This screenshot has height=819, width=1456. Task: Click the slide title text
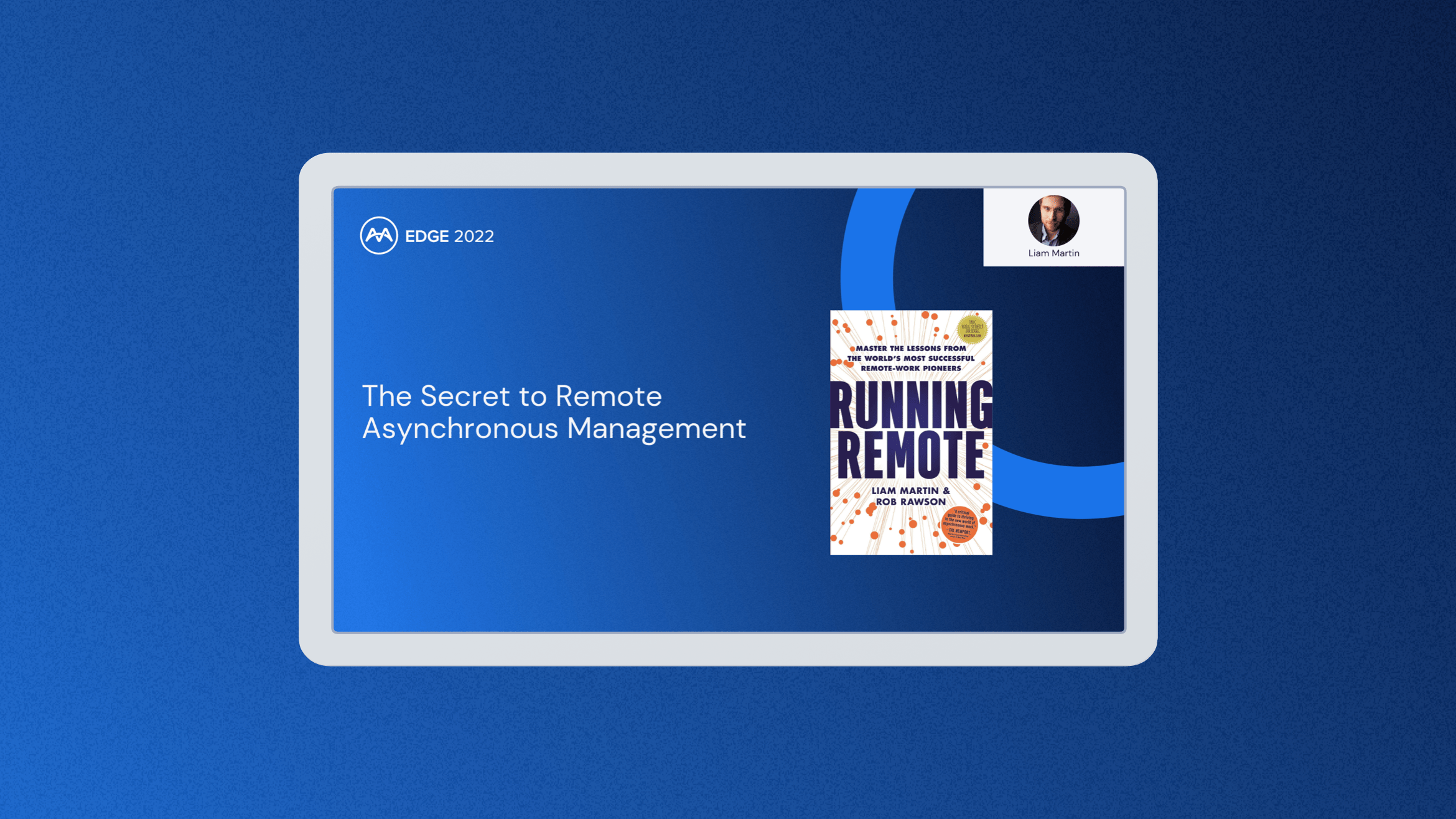pyautogui.click(x=554, y=412)
